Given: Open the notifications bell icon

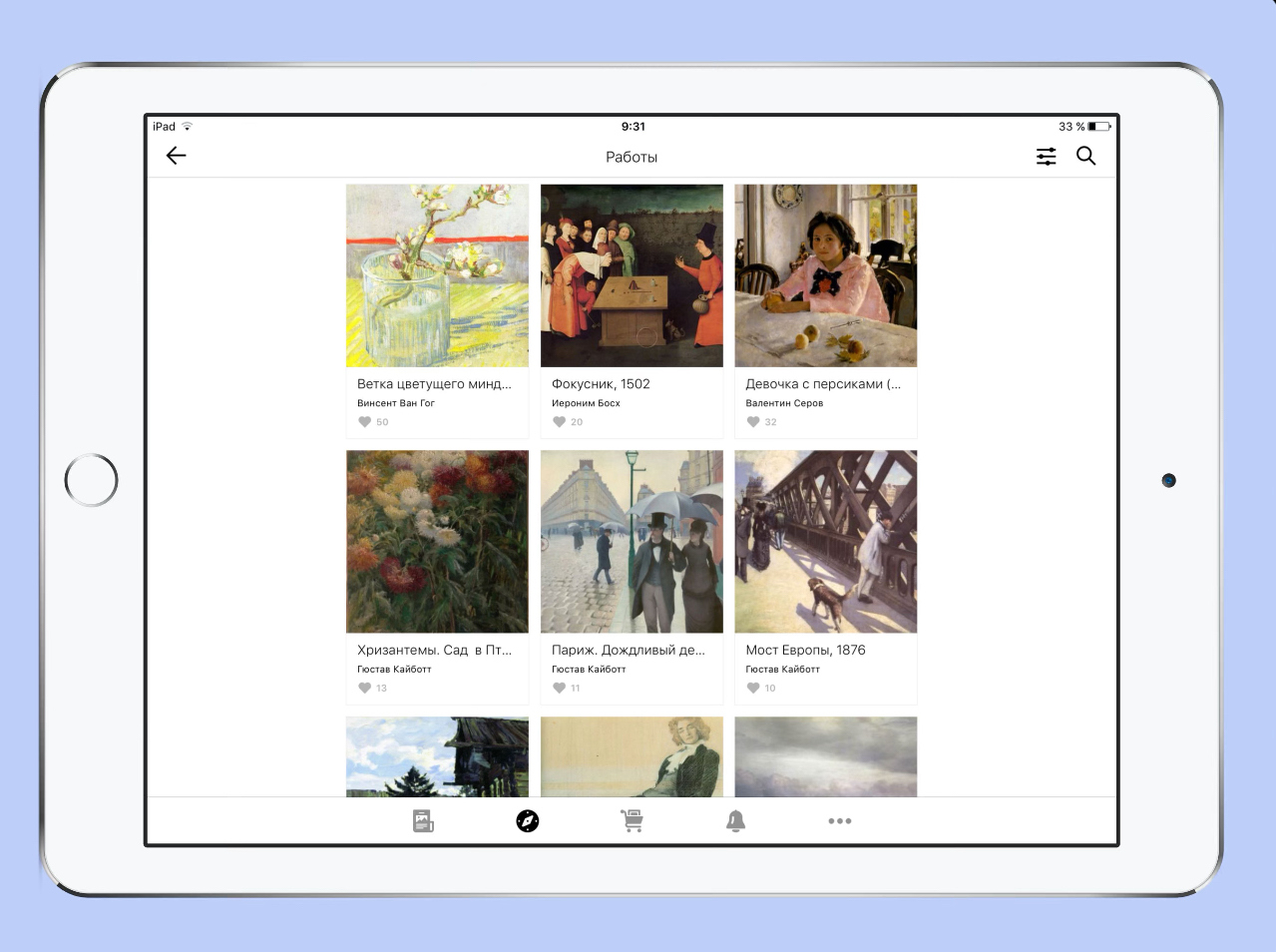Looking at the screenshot, I should 735,821.
